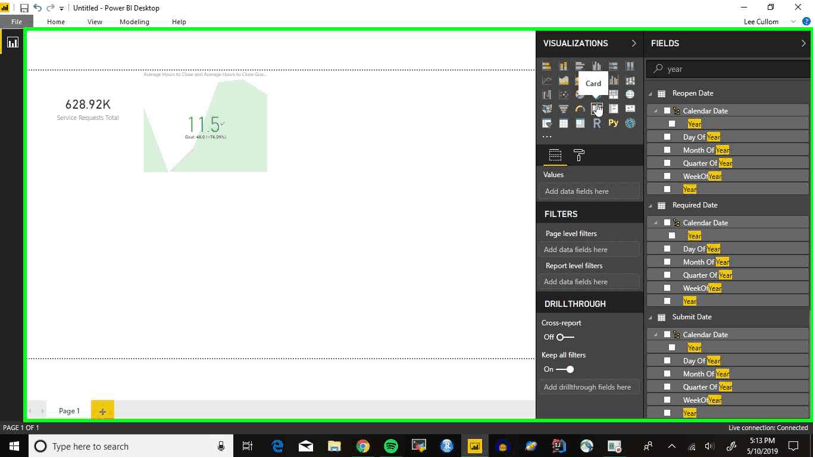Select the Stacked bar chart visualization
Screen dimensions: 815x458
(547, 66)
